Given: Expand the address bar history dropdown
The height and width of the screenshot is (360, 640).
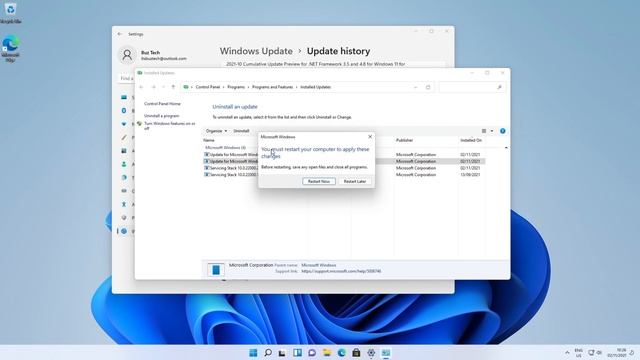Looking at the screenshot, I should (416, 87).
